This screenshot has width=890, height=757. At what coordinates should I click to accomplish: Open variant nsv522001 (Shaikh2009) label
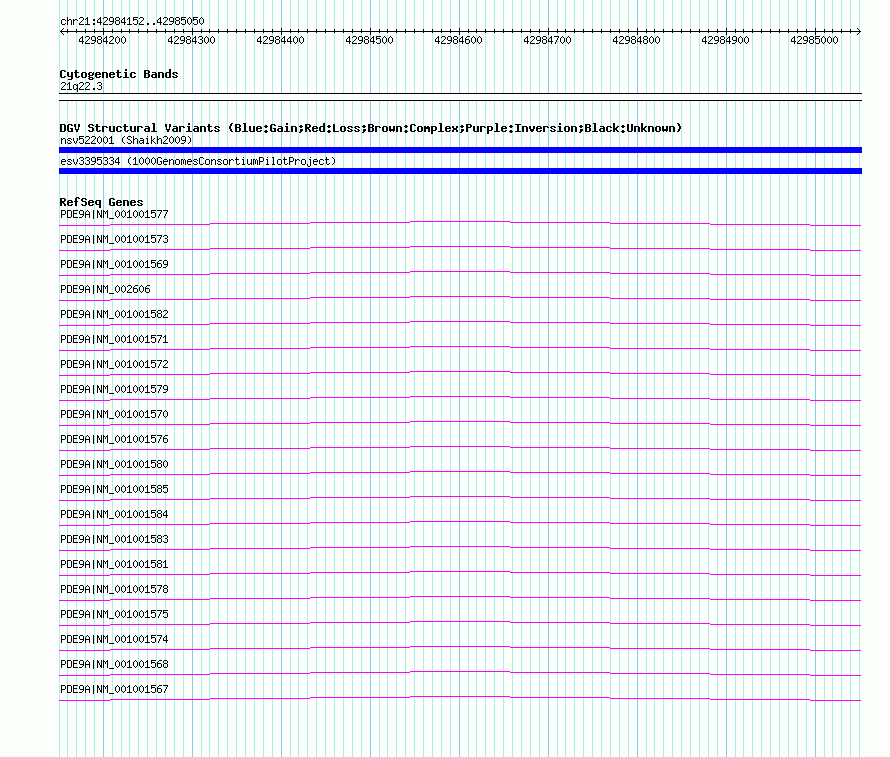pyautogui.click(x=126, y=140)
